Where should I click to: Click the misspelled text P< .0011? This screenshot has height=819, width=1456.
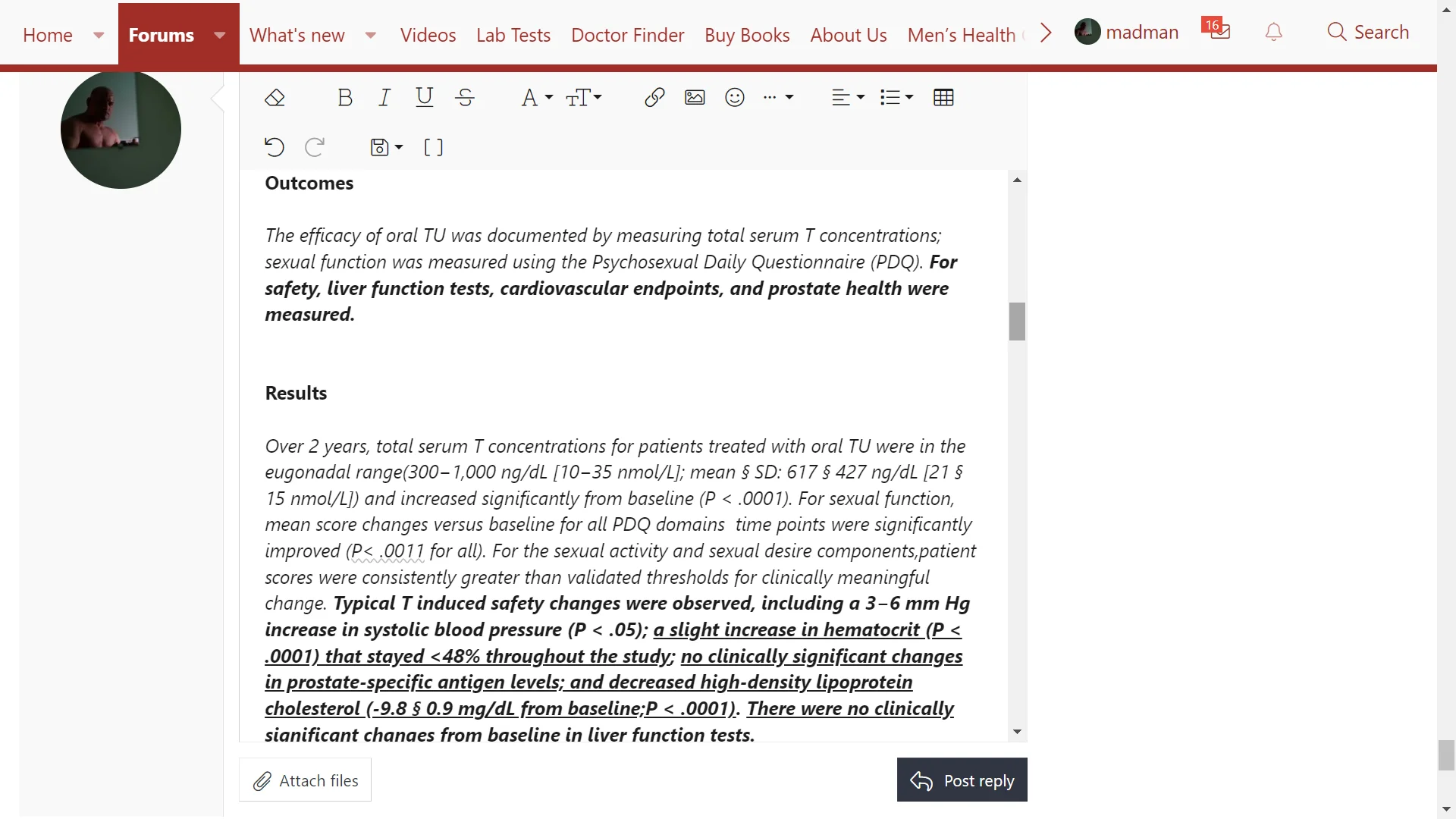coord(388,551)
